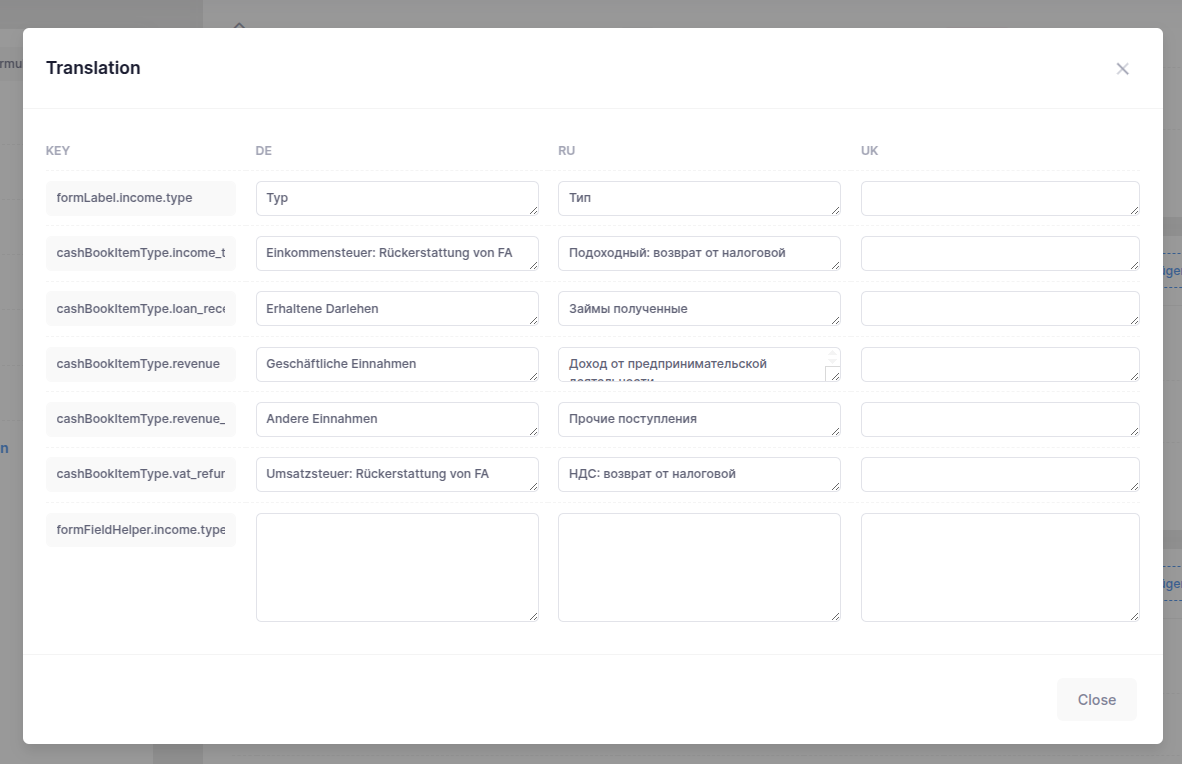Screen dimensions: 1182x764
Task: Select the large empty UK textarea for formFieldHelper
Action: (x=999, y=567)
